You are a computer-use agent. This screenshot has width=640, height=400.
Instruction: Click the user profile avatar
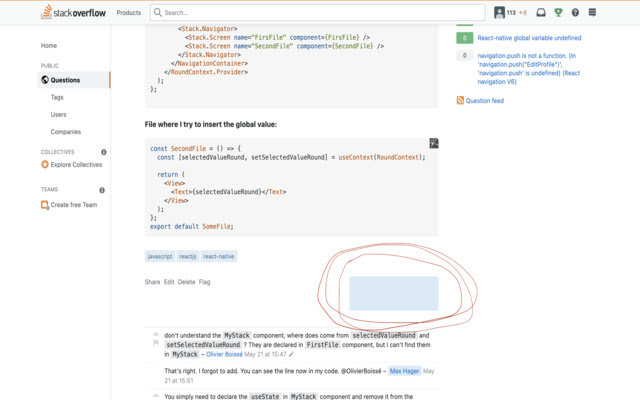coord(499,12)
